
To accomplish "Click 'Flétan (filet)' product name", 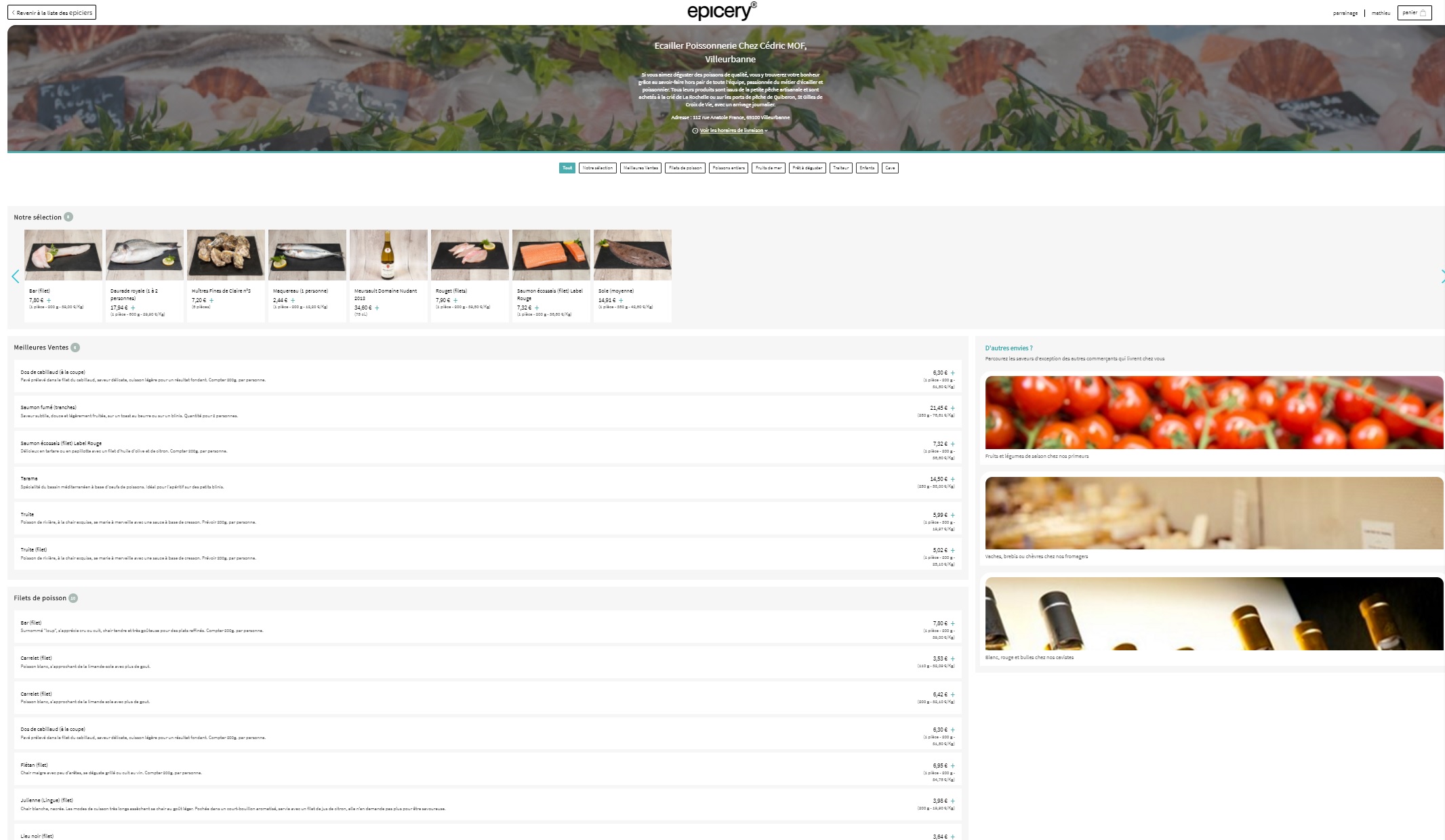I will tap(34, 765).
